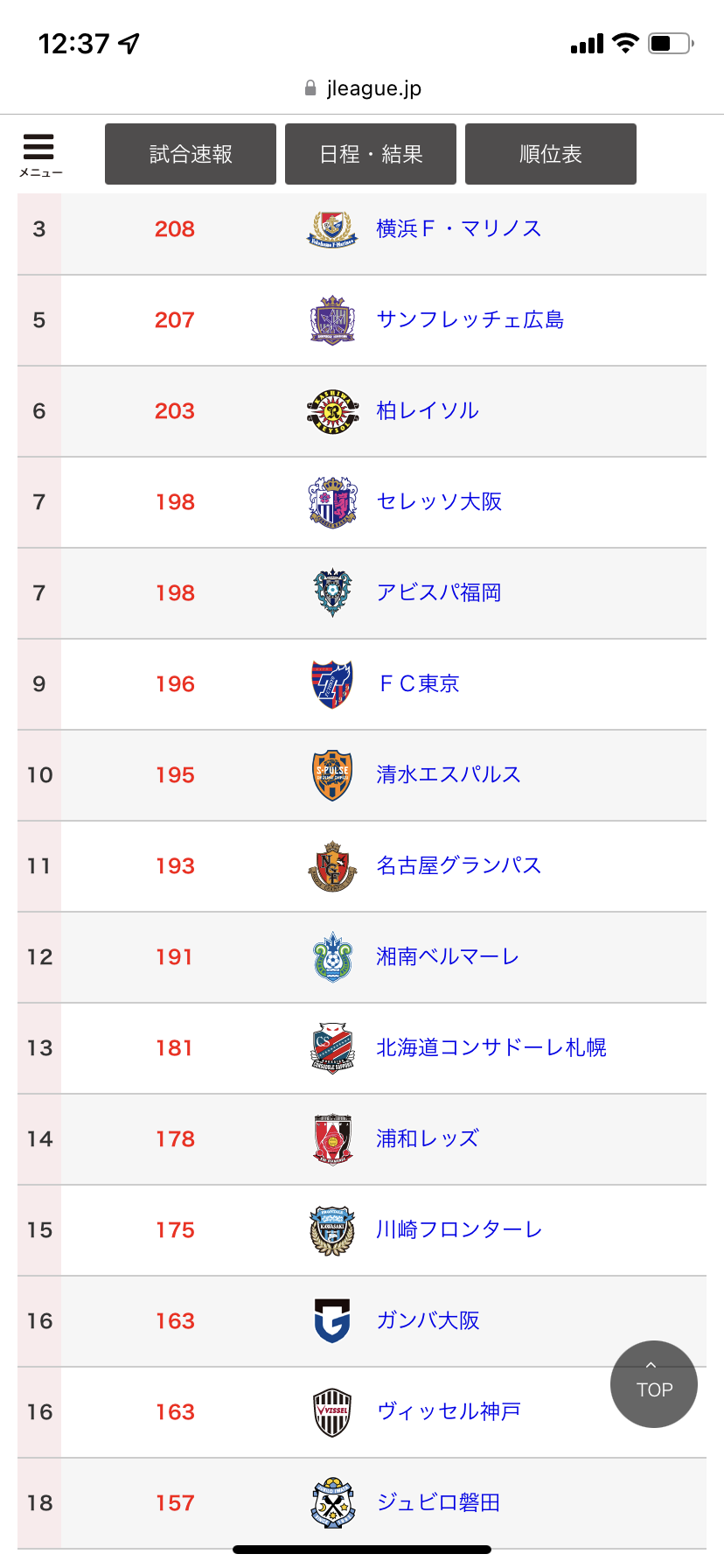The width and height of the screenshot is (724, 1568).
Task: Open the 北海道コンサドーレ札幌 team link
Action: click(x=491, y=1048)
